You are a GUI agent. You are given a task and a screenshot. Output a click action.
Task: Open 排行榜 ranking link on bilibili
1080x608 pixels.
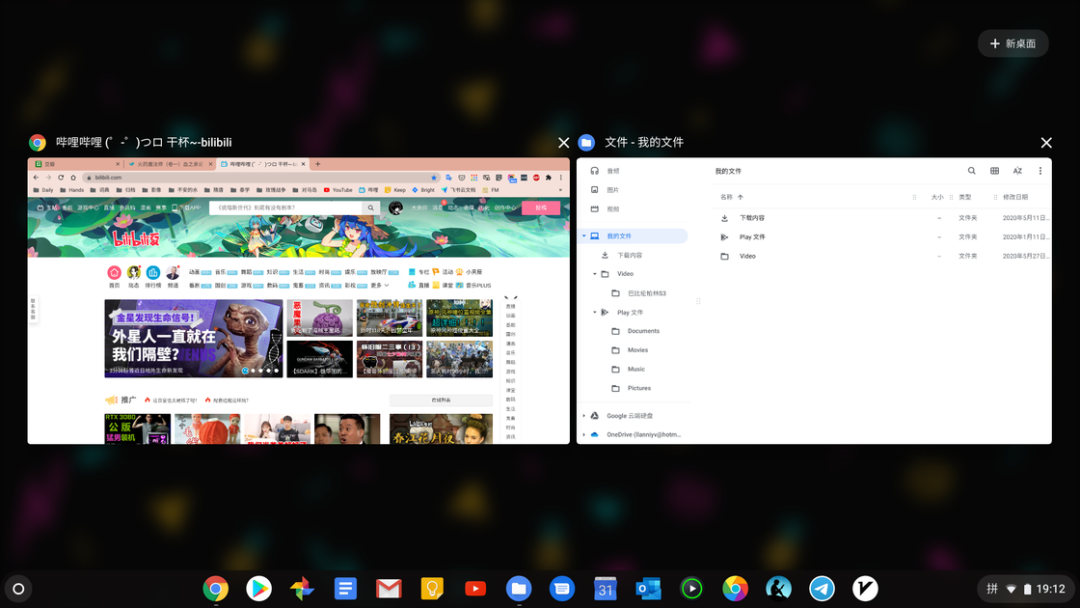coord(153,277)
